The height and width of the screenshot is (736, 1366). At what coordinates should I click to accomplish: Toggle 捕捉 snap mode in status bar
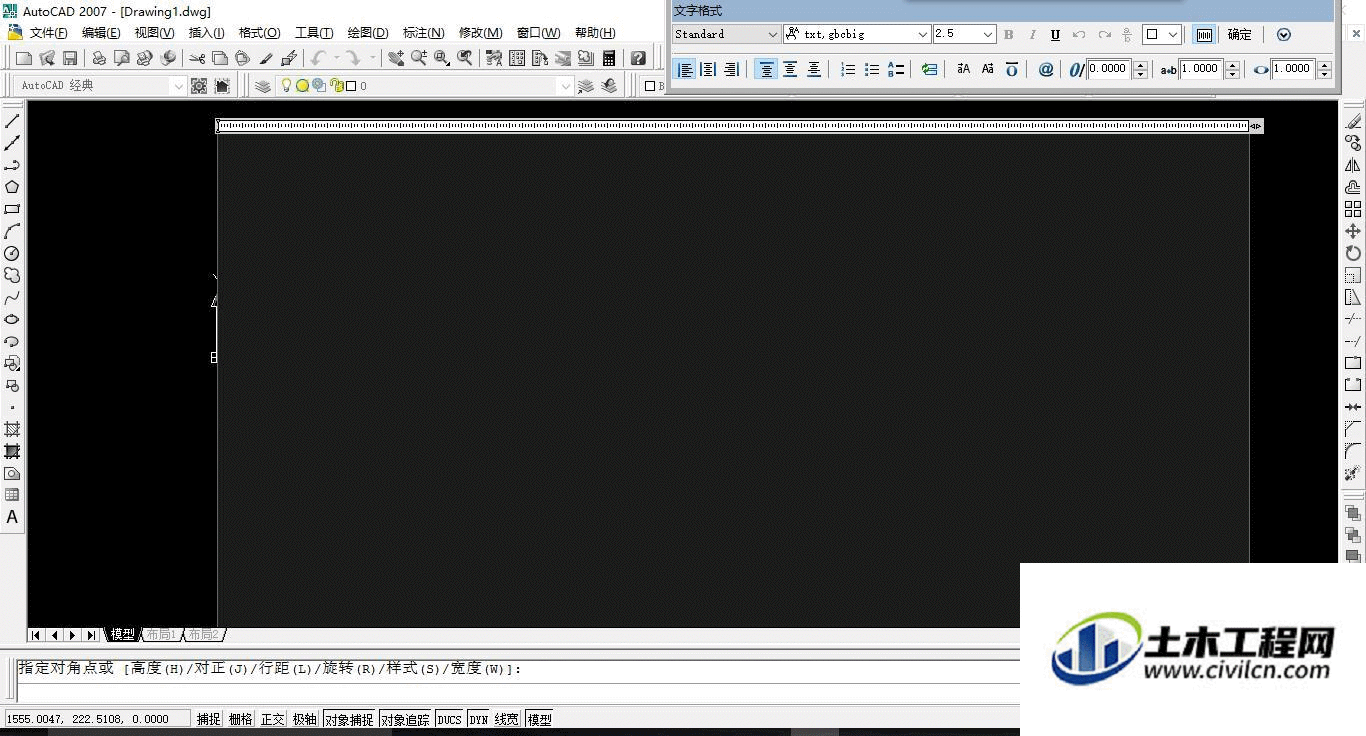click(x=208, y=719)
